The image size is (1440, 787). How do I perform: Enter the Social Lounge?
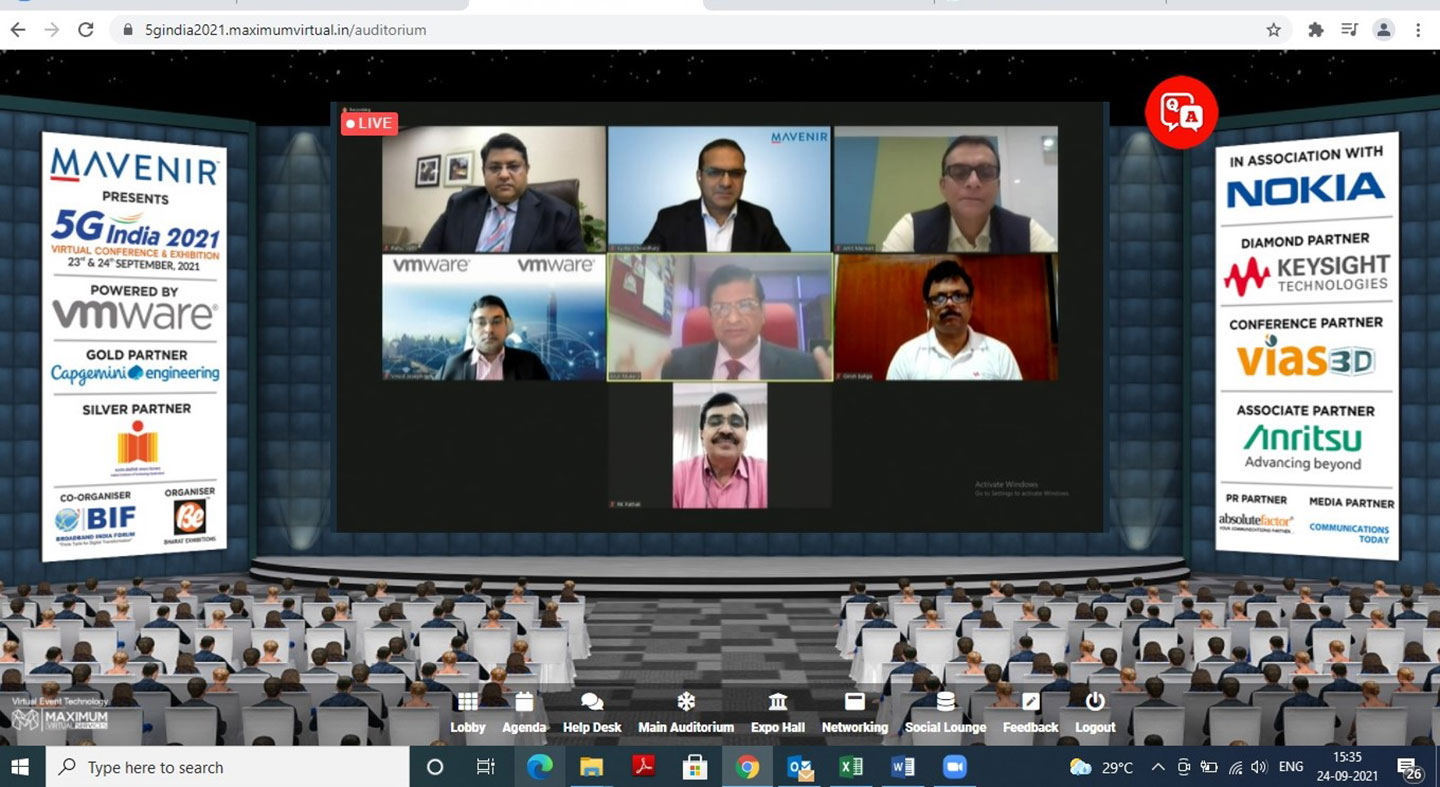pos(946,713)
